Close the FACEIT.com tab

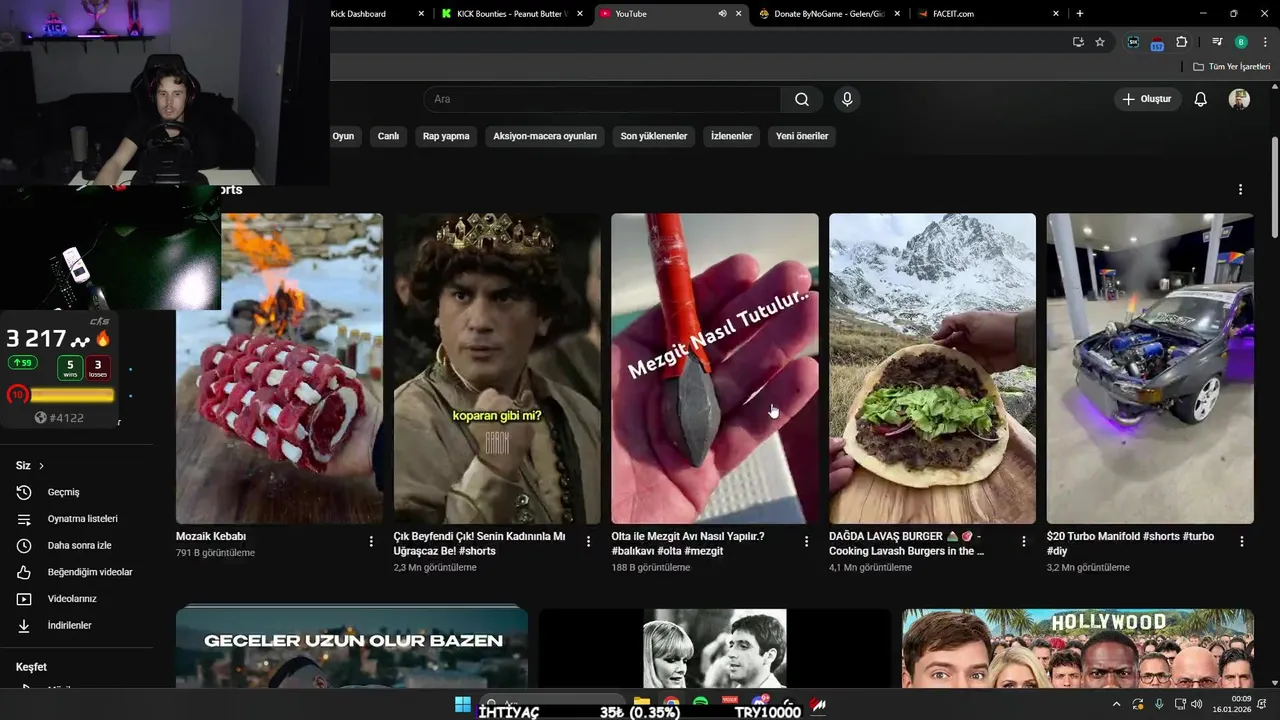(1056, 14)
